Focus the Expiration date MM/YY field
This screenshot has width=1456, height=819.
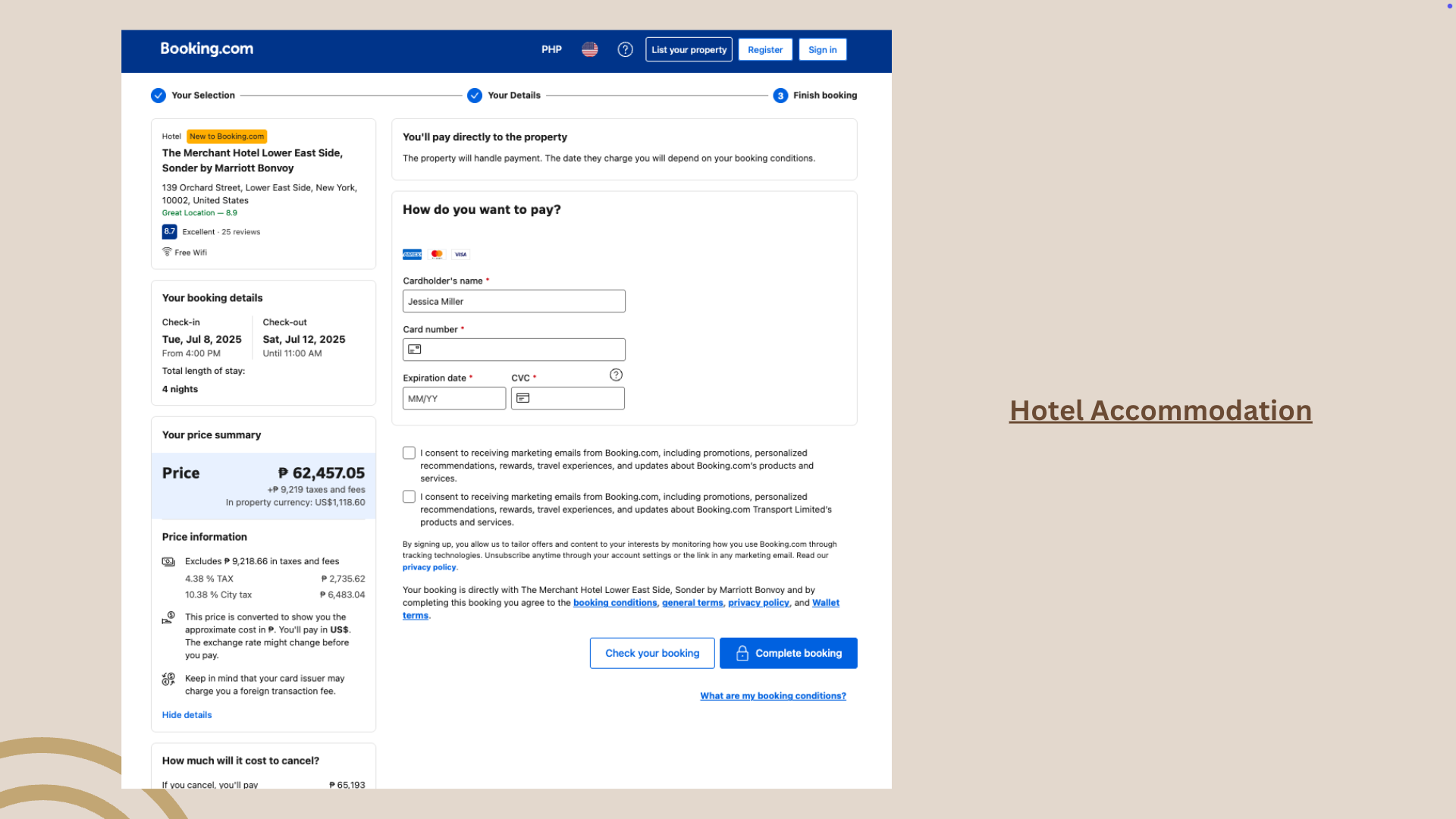[453, 398]
